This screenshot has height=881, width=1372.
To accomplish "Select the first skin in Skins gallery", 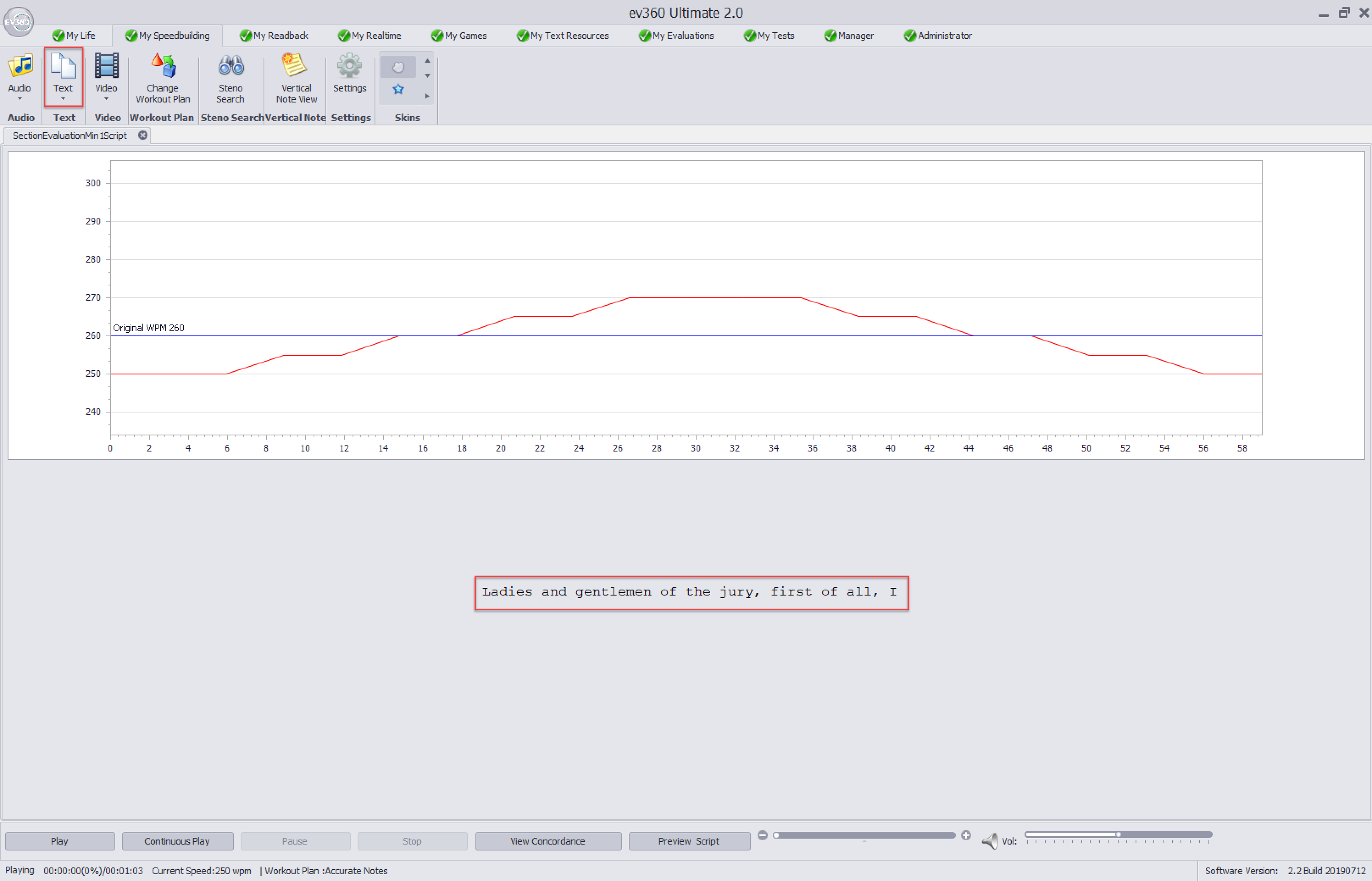I will (x=398, y=67).
